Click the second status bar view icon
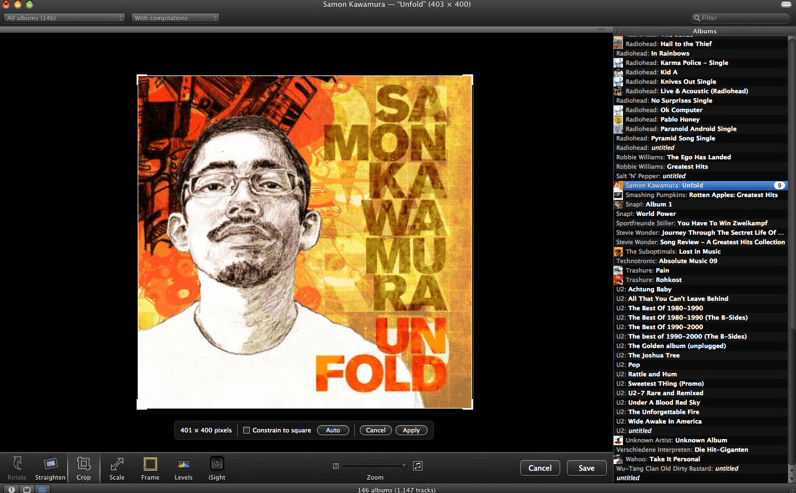This screenshot has width=796, height=493. (27, 489)
